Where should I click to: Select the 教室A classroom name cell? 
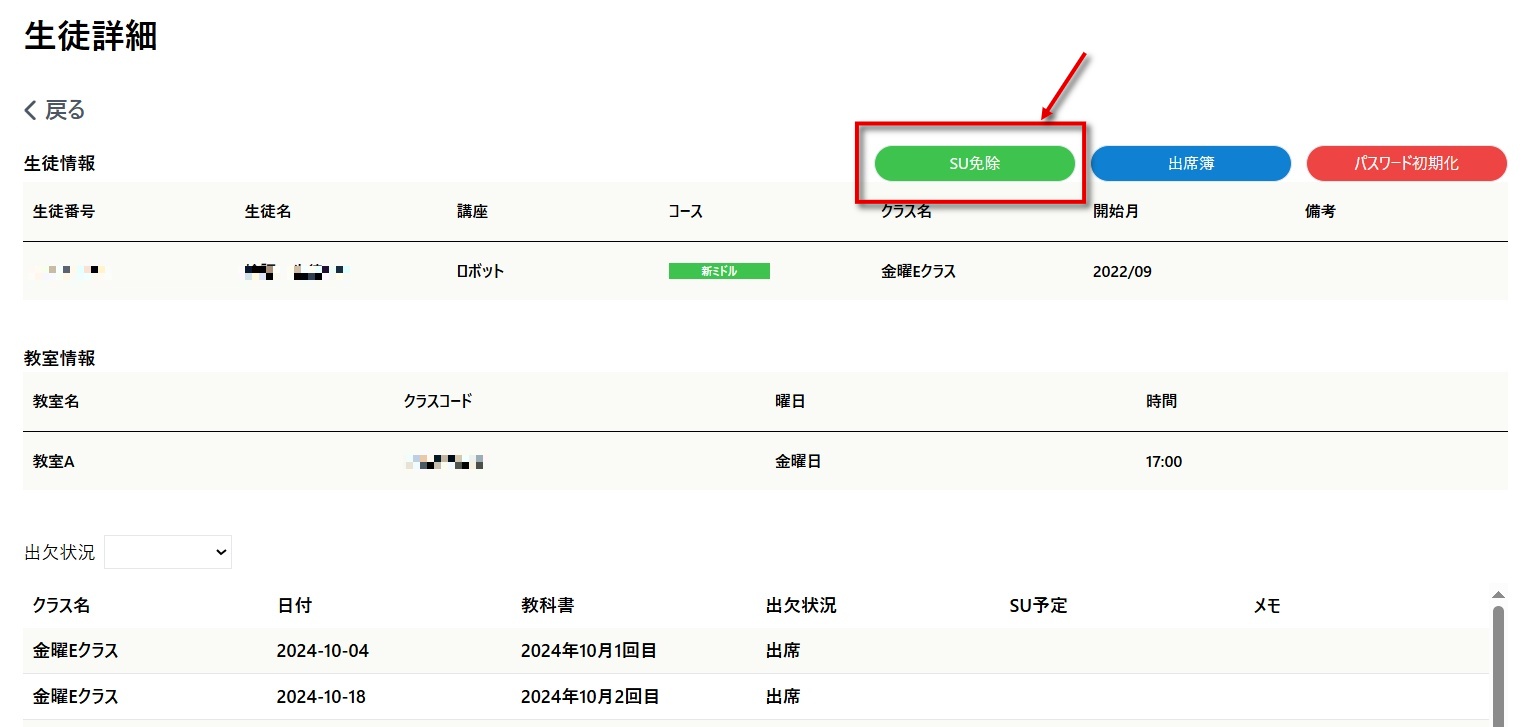pyautogui.click(x=54, y=462)
